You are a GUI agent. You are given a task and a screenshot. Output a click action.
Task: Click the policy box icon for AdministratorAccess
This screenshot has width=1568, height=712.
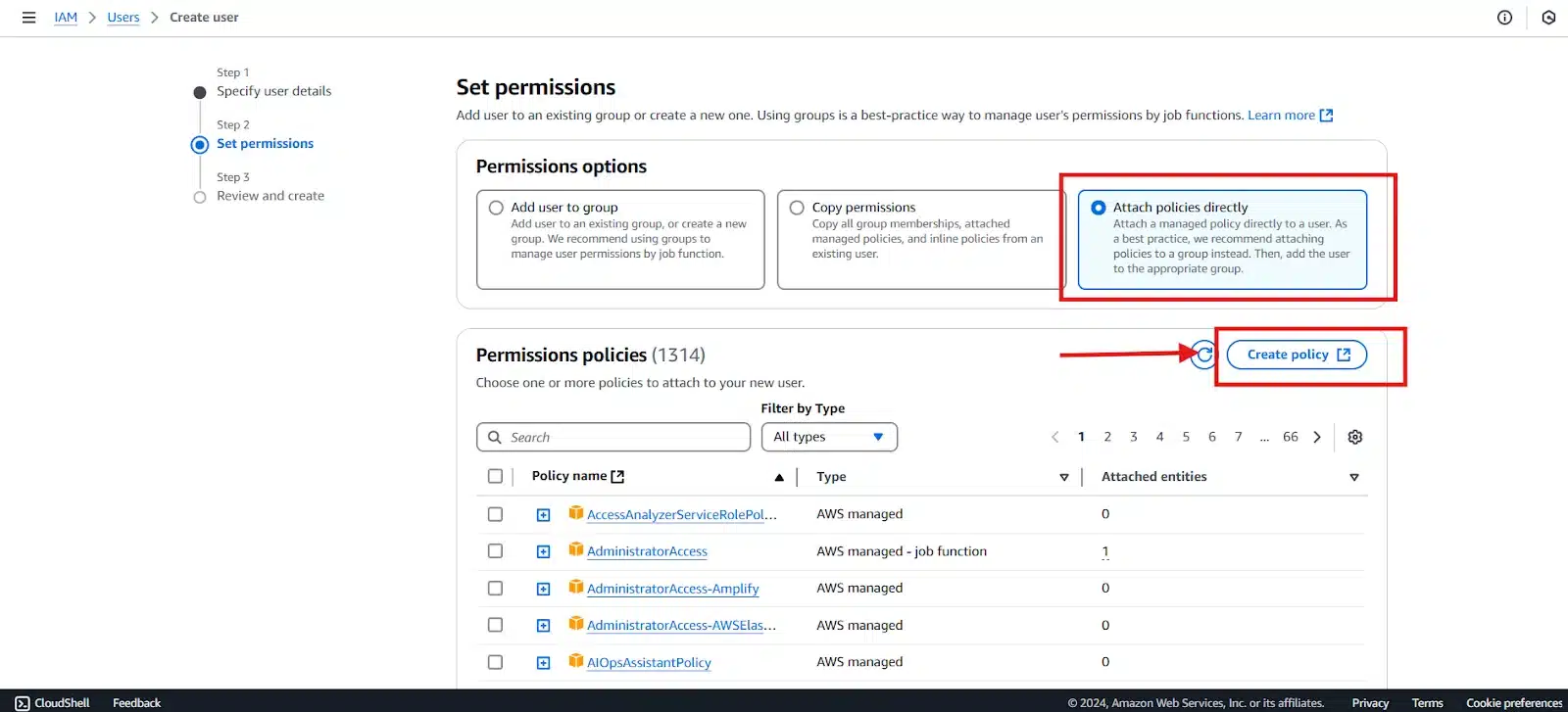tap(576, 550)
